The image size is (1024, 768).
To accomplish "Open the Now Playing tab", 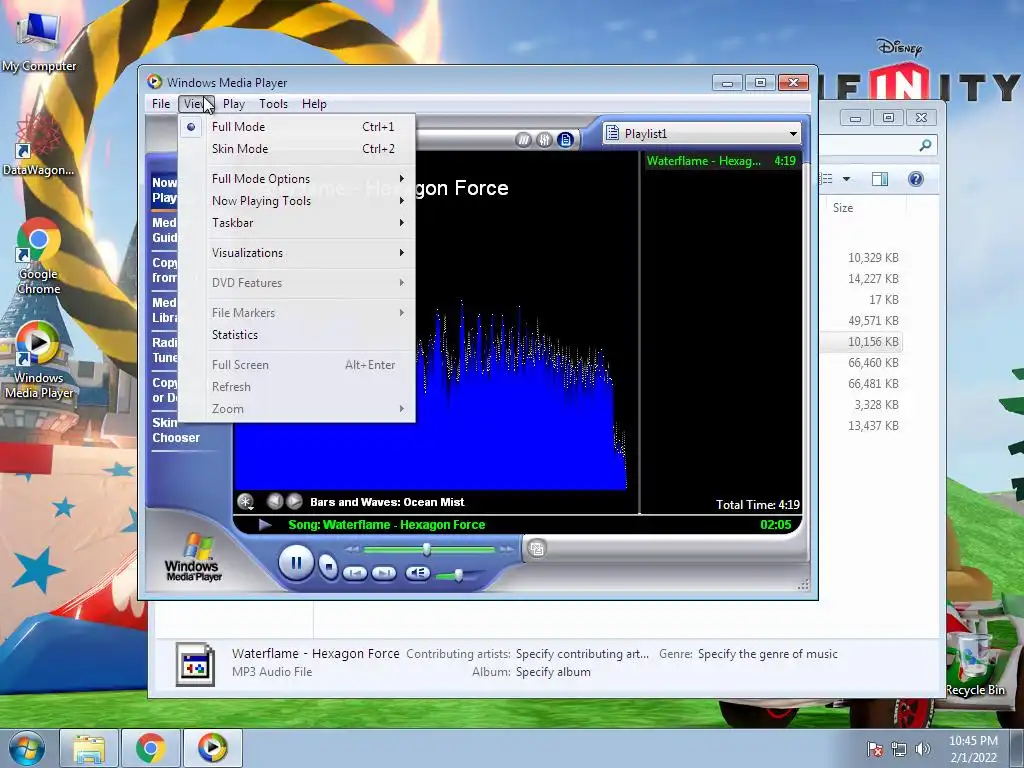I will pos(164,190).
